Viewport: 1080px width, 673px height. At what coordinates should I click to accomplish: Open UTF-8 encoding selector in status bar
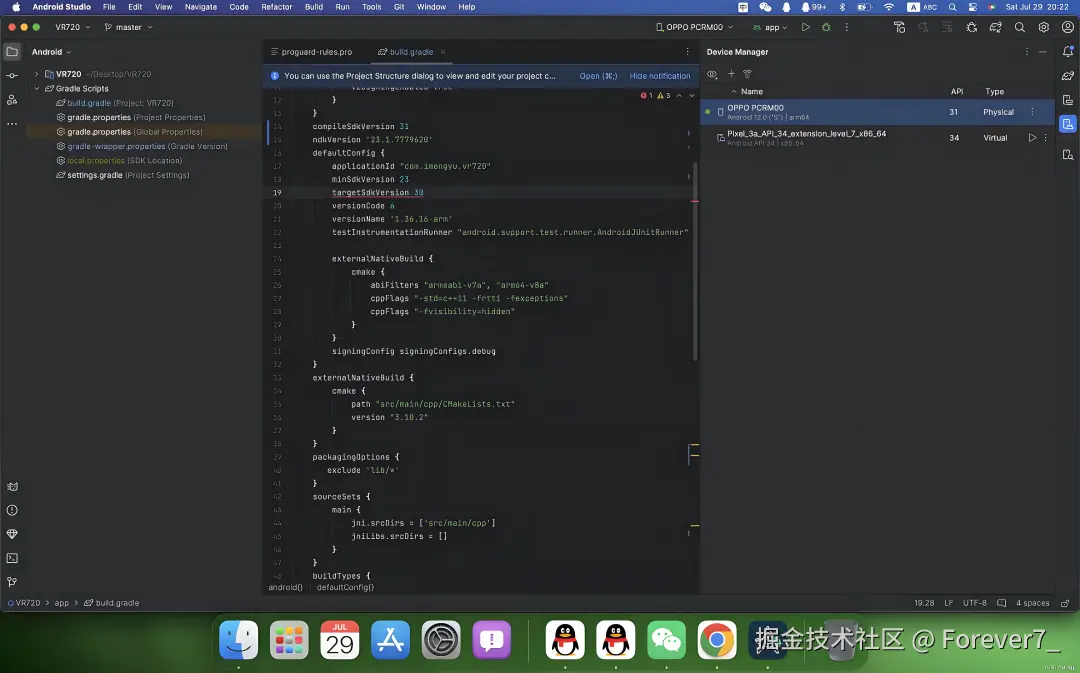pos(975,603)
